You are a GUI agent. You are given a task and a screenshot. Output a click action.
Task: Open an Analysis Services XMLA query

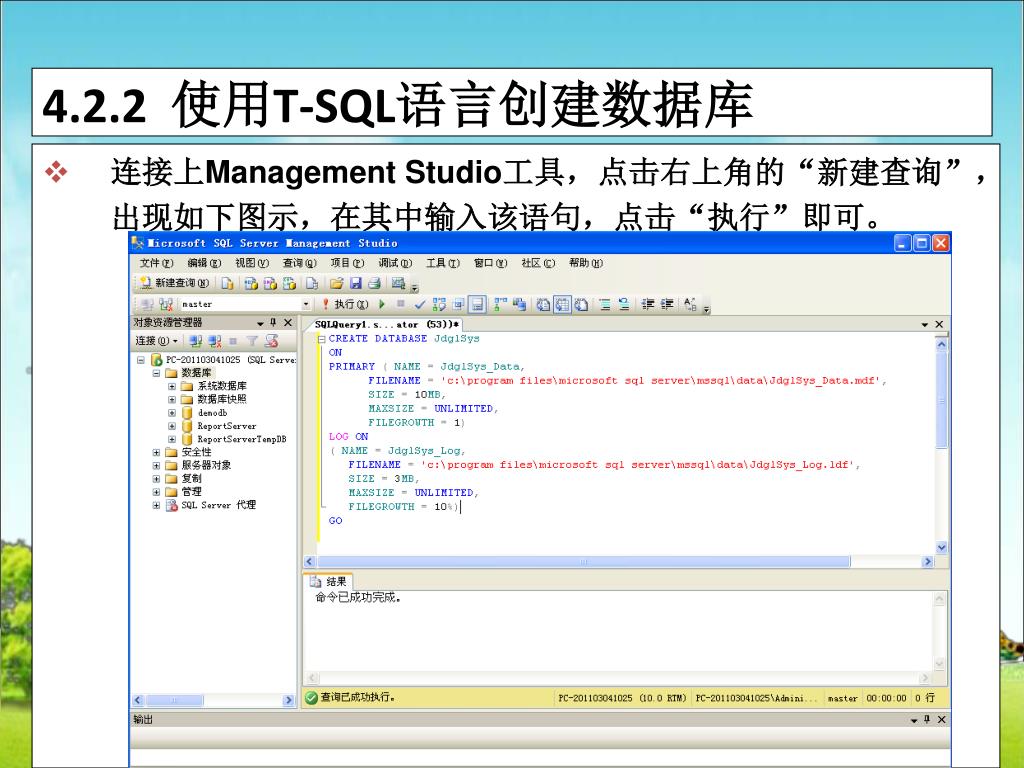point(289,283)
